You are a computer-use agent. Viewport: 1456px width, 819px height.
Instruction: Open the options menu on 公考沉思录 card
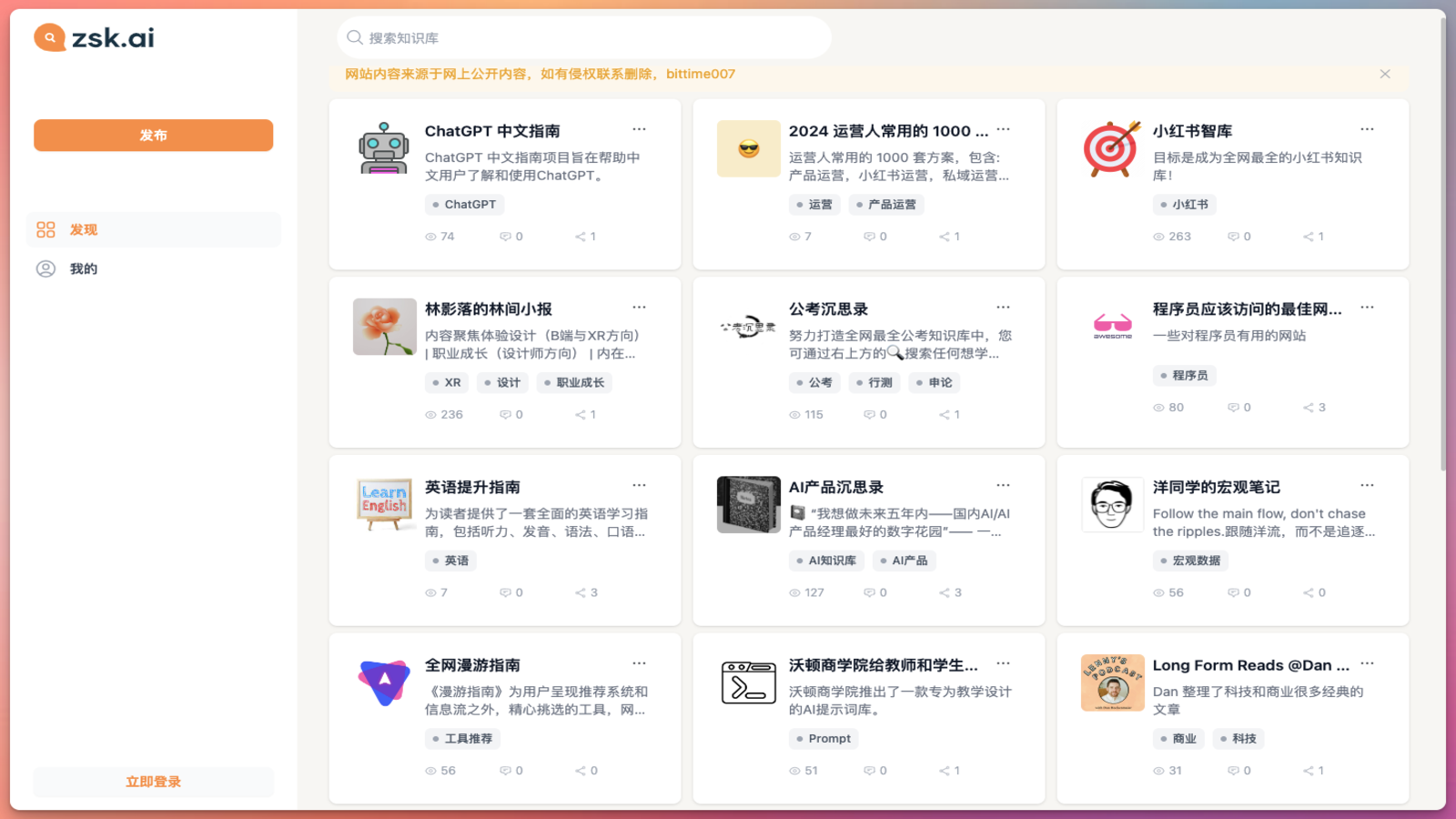coord(1003,307)
